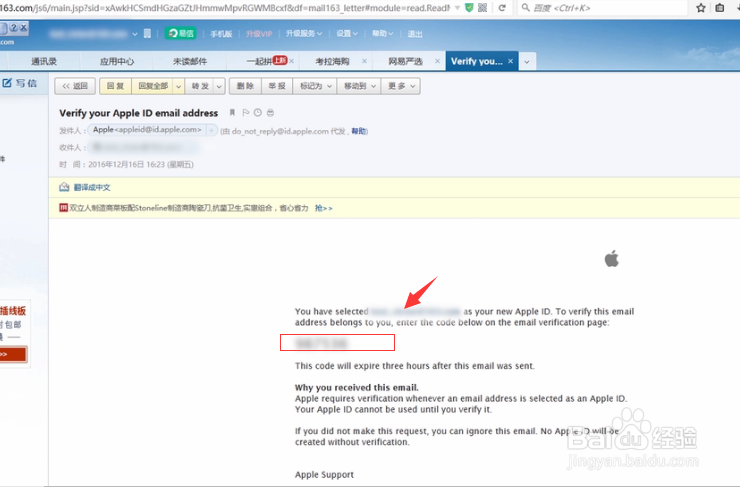Image resolution: width=740 pixels, height=487 pixels.
Task: Open the 移动到 move-to dropdown
Action: coord(359,86)
